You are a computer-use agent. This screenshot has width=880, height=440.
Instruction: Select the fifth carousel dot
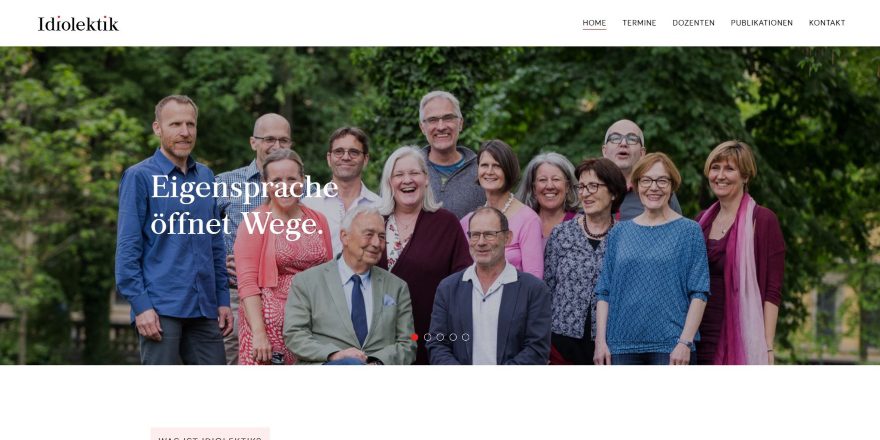465,337
